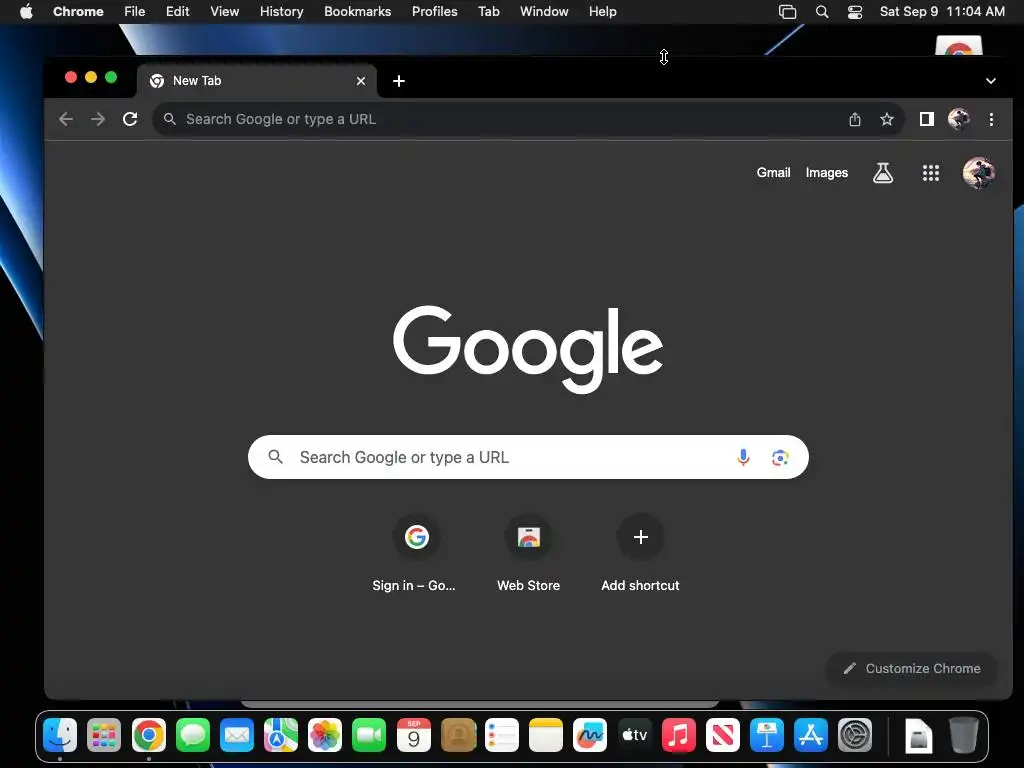Open Calendar from the Dock

[413, 735]
